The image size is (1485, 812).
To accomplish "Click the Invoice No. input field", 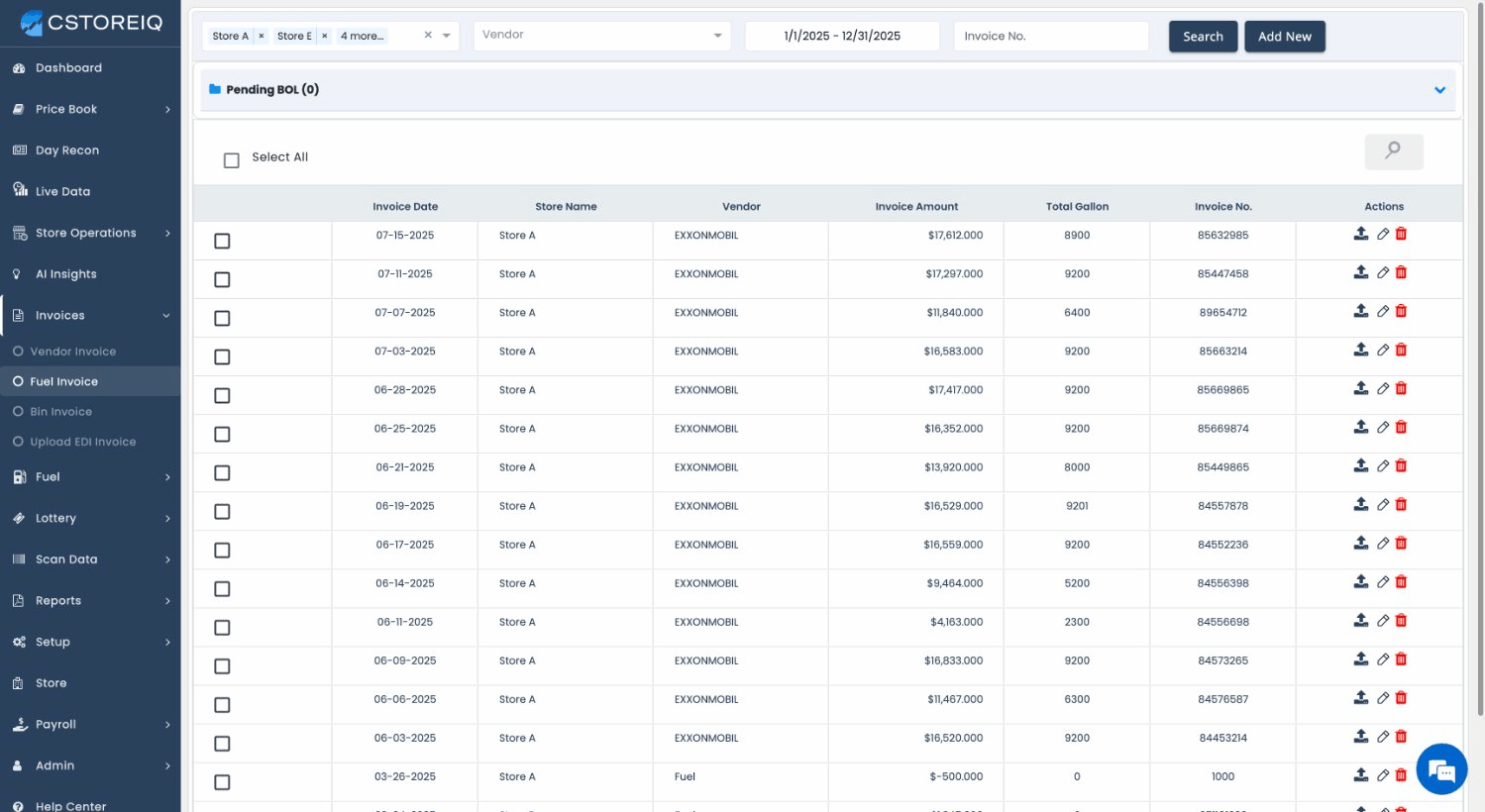I will (x=1050, y=37).
